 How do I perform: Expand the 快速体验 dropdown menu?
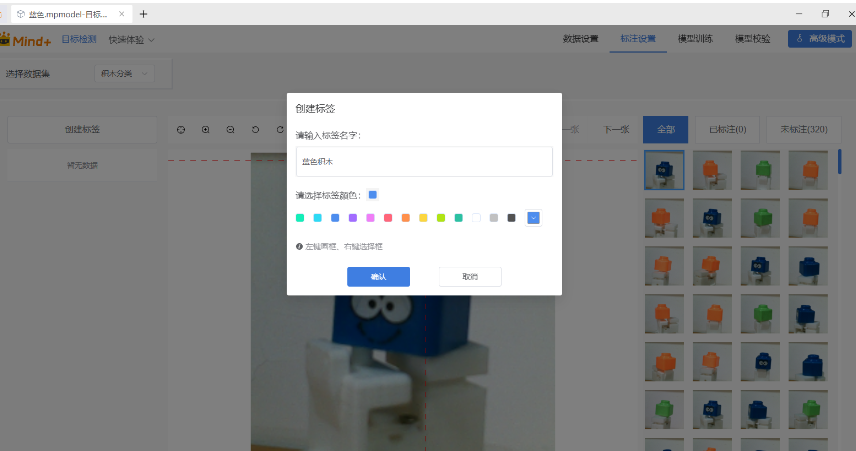coord(132,39)
